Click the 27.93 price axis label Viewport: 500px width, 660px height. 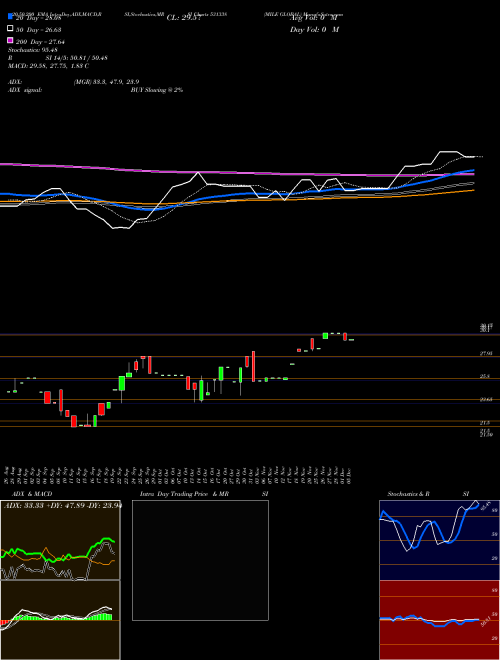pos(486,354)
